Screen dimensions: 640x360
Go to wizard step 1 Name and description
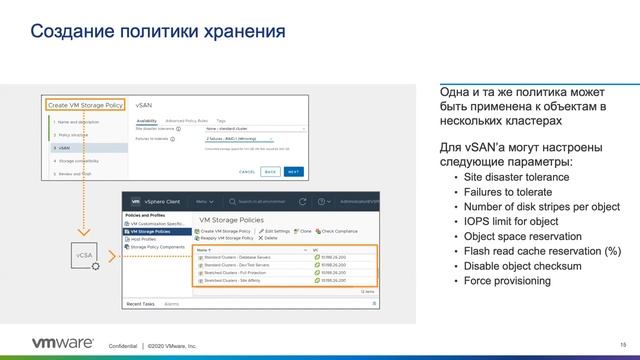tap(76, 122)
